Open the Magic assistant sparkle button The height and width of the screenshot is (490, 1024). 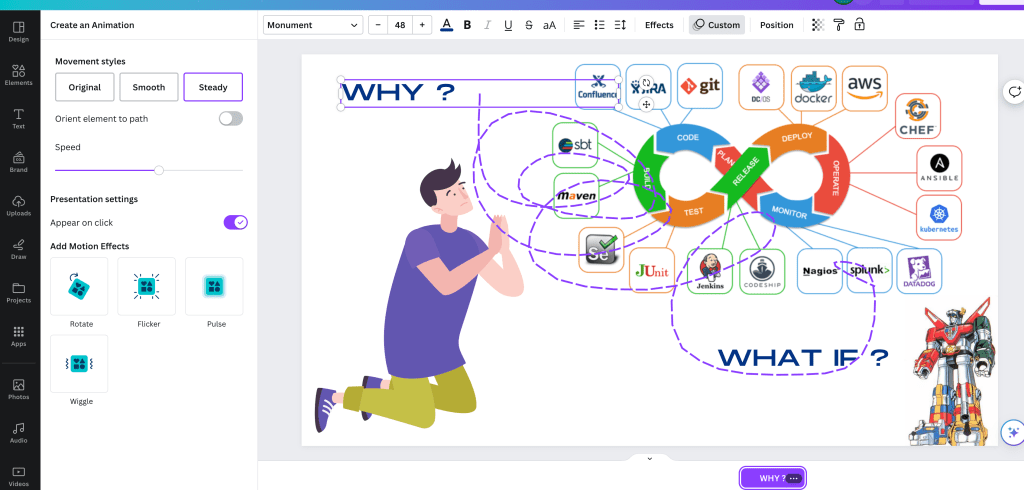pos(1013,432)
